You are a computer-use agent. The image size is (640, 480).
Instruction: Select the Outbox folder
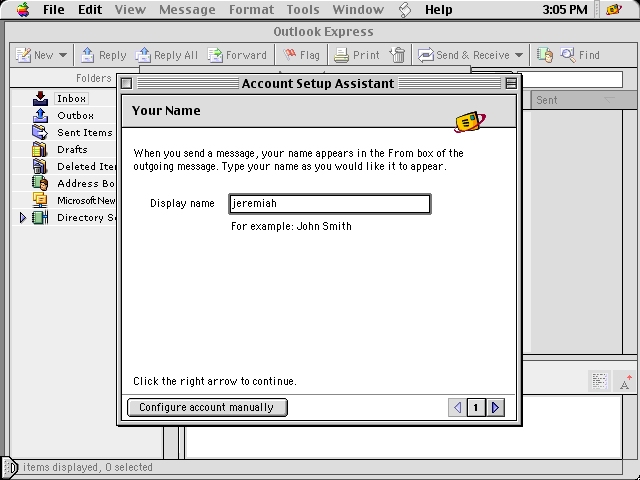click(76, 116)
